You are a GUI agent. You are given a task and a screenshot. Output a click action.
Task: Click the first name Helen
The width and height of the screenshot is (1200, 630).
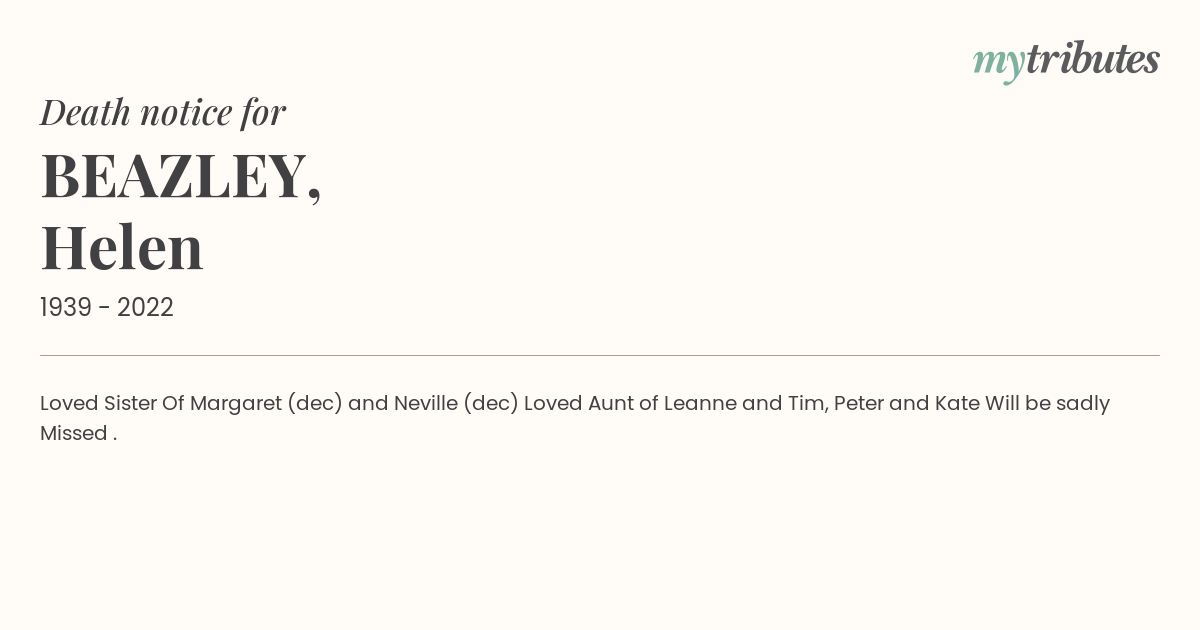[122, 248]
